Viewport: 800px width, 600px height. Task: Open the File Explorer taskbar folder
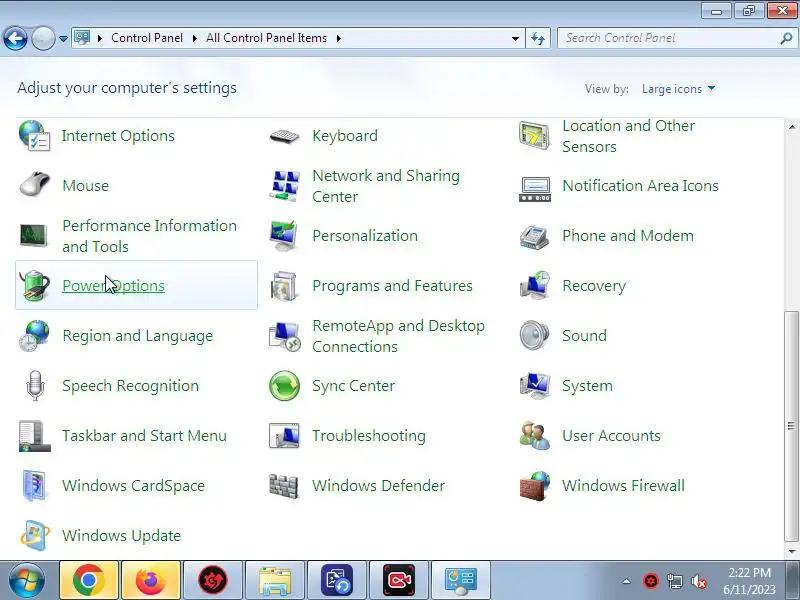pos(276,581)
